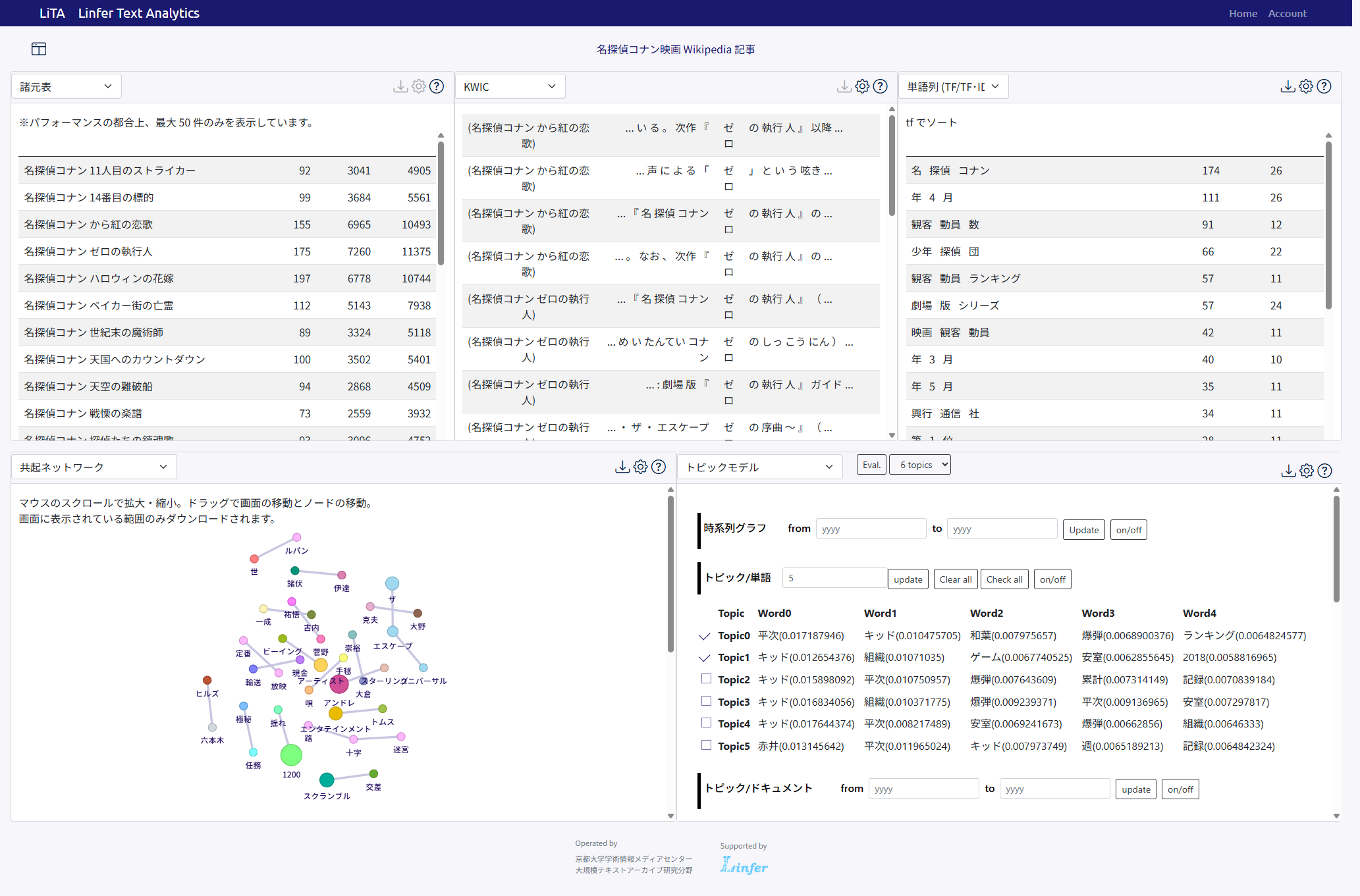
Task: Open the 6 topics dropdown
Action: tap(920, 465)
